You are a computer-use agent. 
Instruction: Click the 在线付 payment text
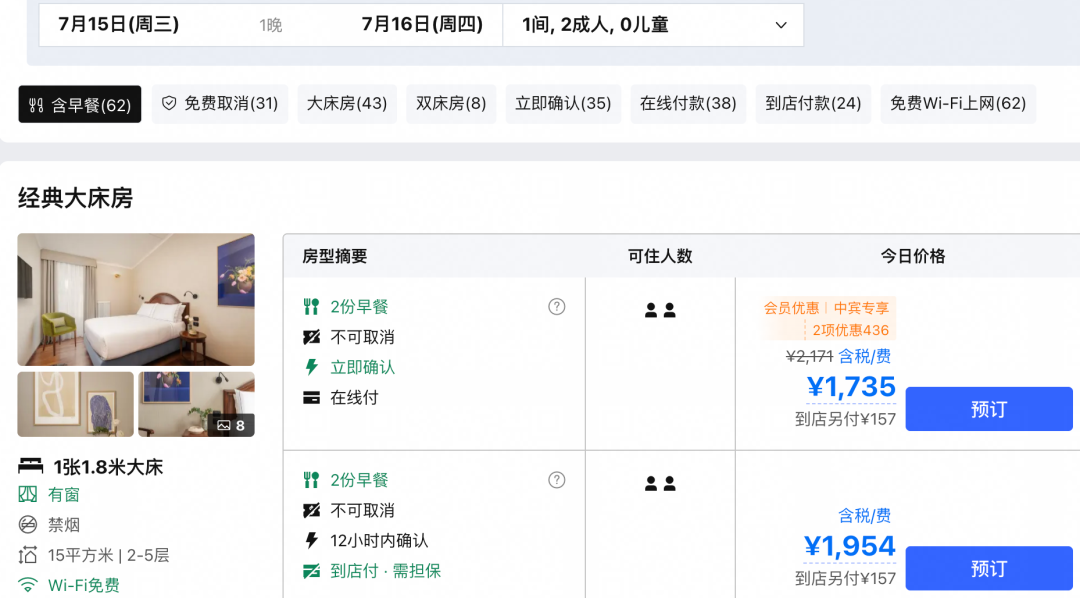pyautogui.click(x=354, y=398)
